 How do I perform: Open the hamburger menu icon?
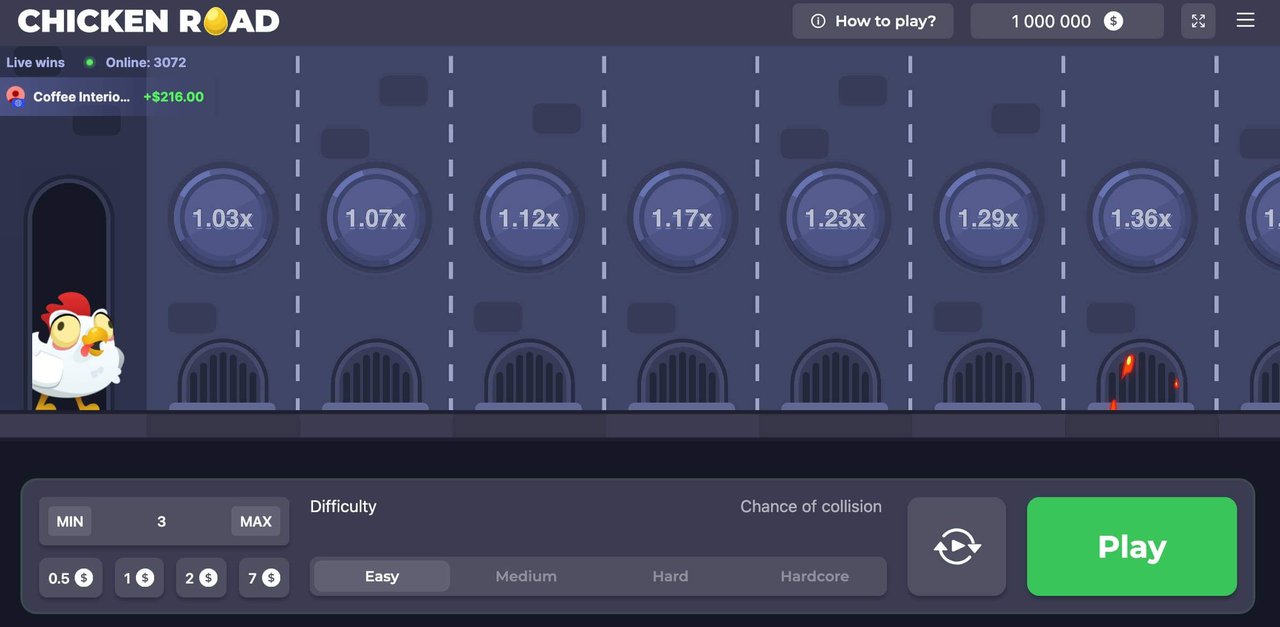[1245, 21]
